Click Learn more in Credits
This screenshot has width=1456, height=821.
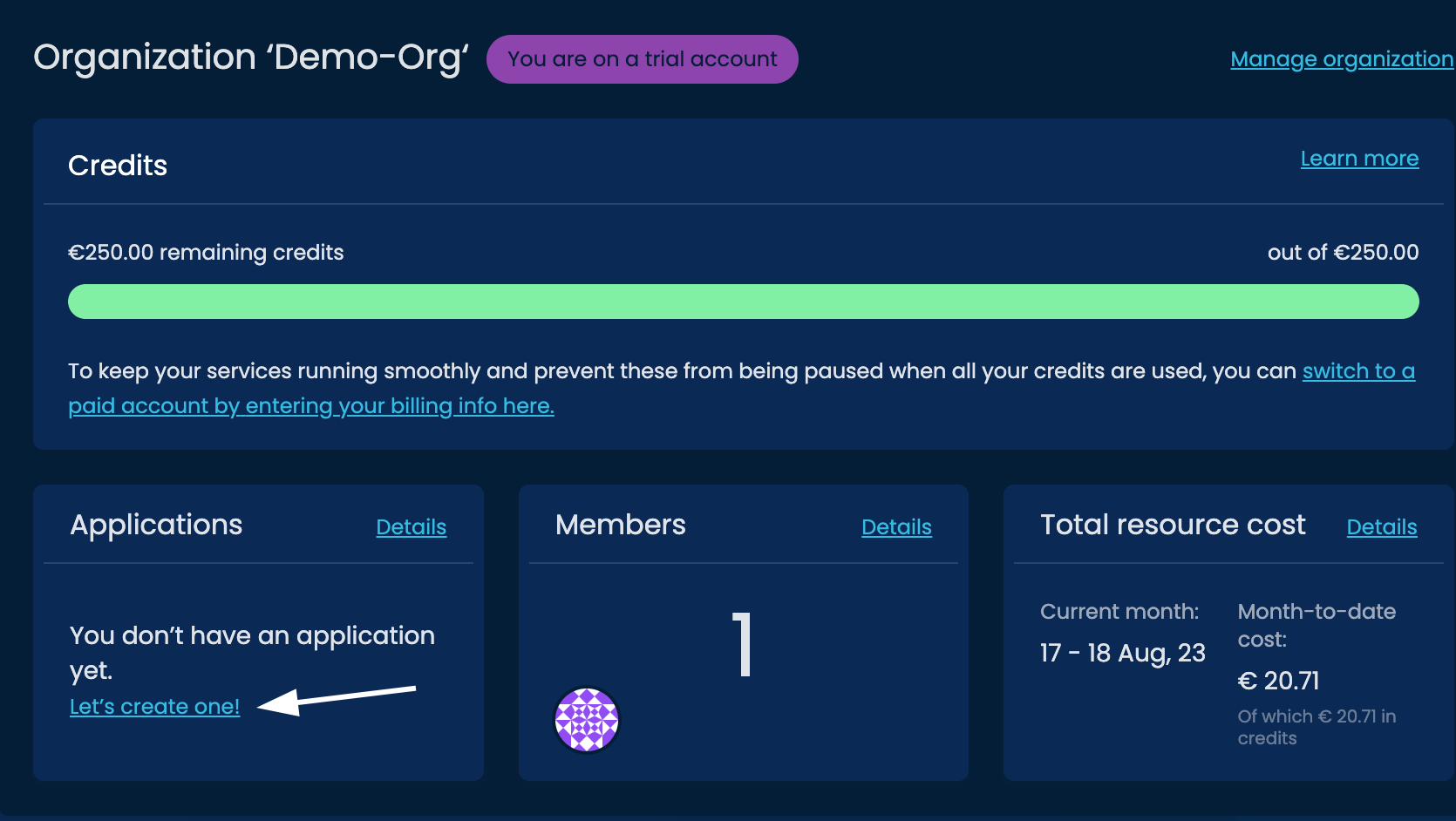coord(1359,159)
